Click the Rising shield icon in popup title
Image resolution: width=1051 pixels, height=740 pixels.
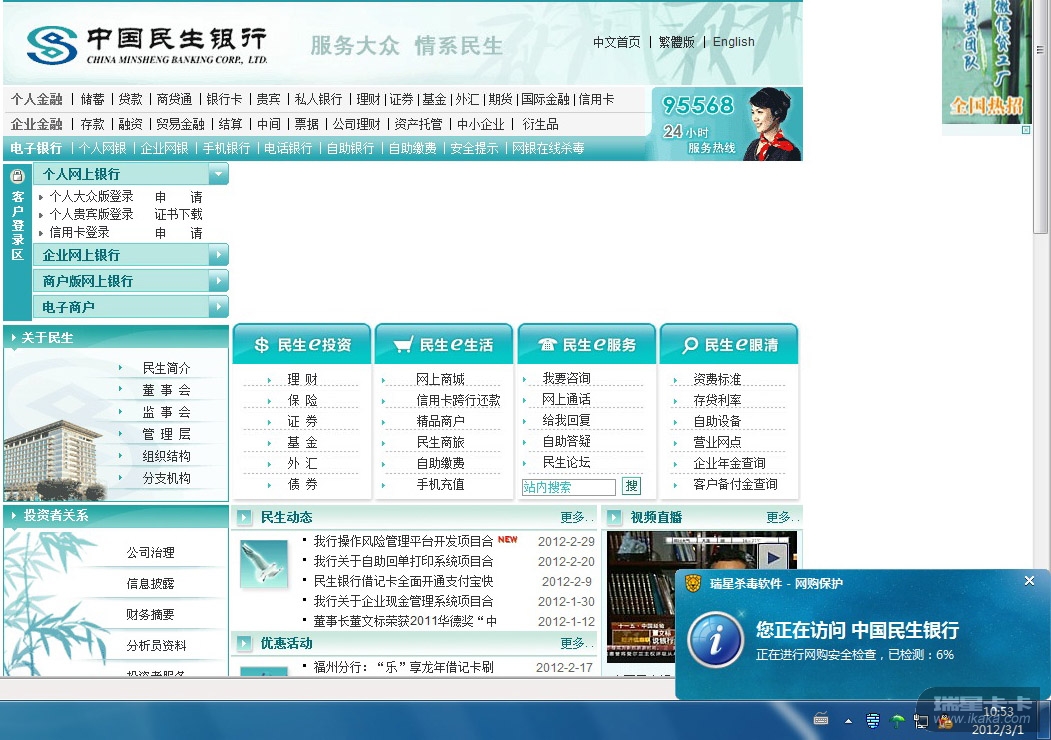click(692, 583)
